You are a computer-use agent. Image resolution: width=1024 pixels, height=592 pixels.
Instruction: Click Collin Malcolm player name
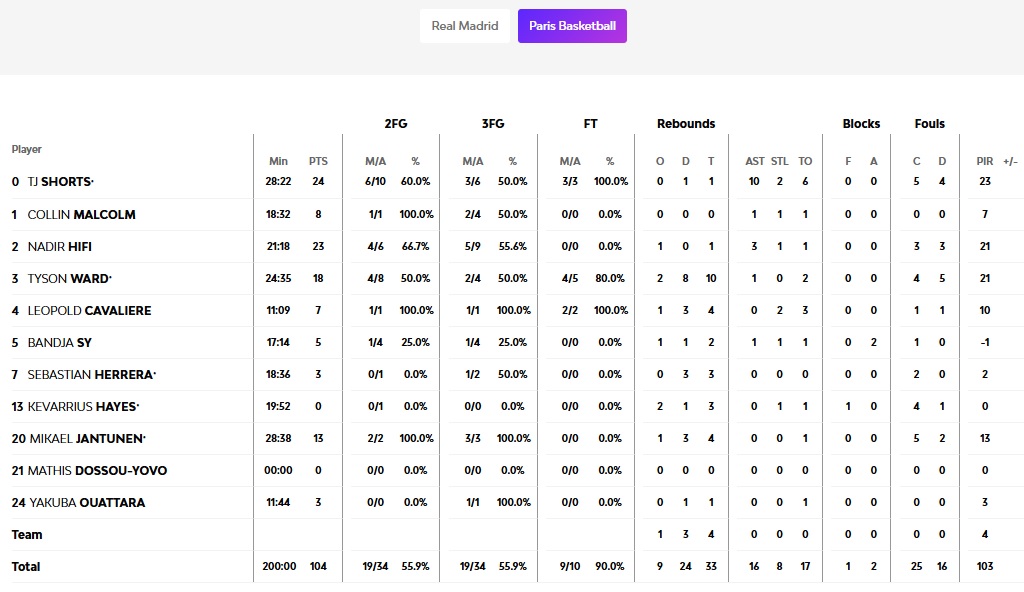pos(81,214)
